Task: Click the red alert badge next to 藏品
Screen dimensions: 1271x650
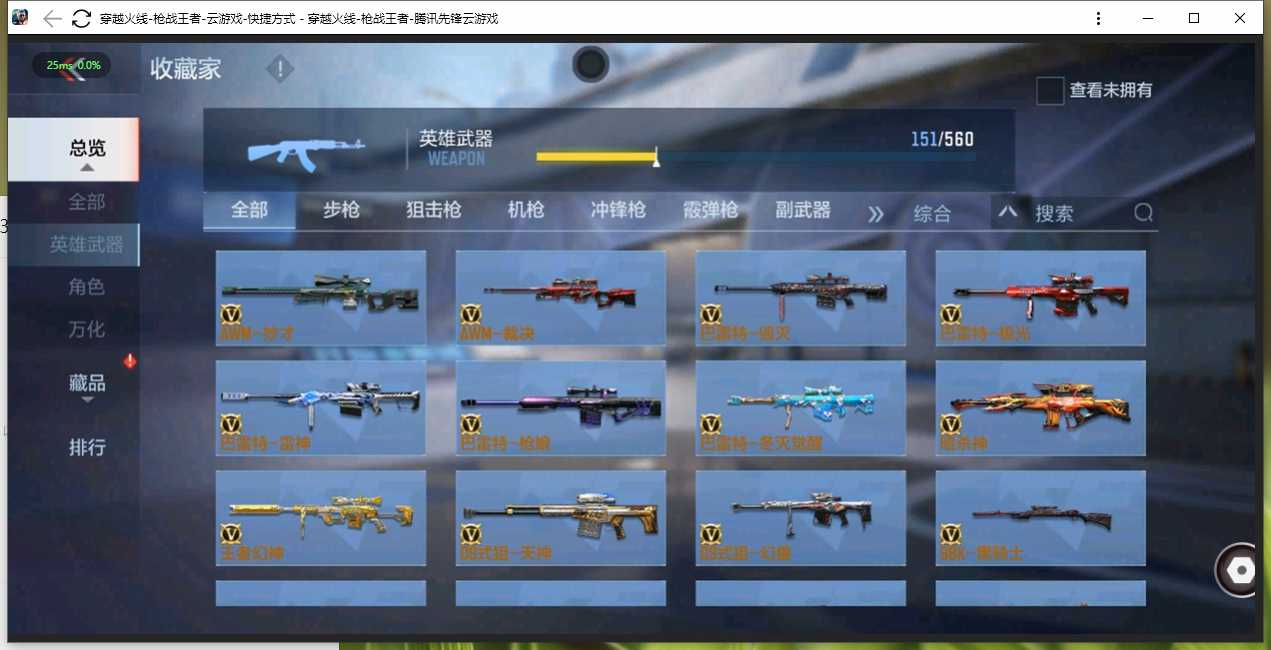Action: tap(129, 361)
